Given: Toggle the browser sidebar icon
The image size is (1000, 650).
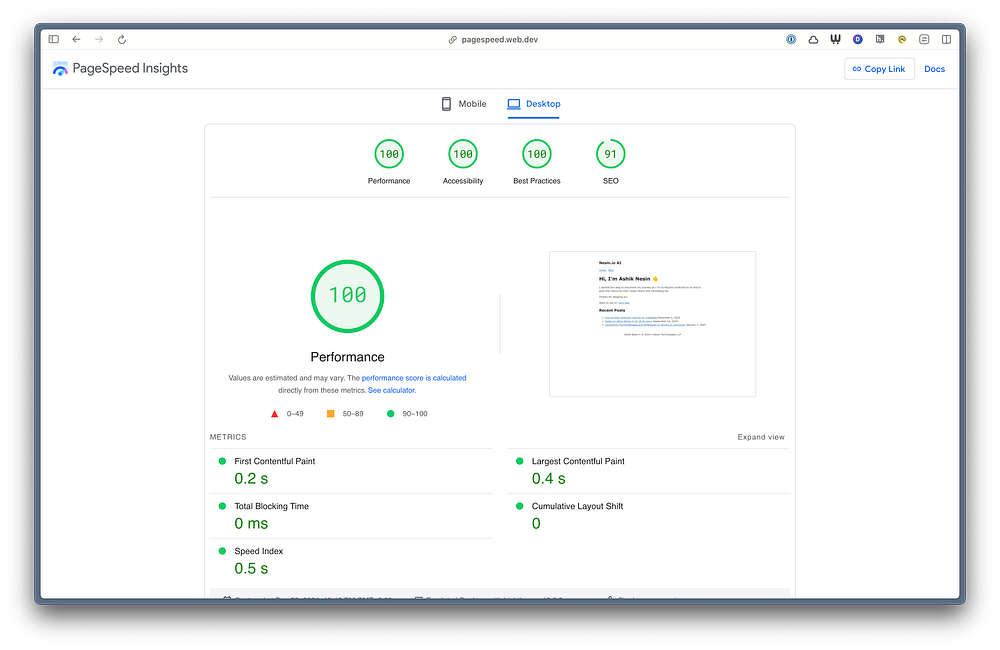Looking at the screenshot, I should [x=54, y=40].
